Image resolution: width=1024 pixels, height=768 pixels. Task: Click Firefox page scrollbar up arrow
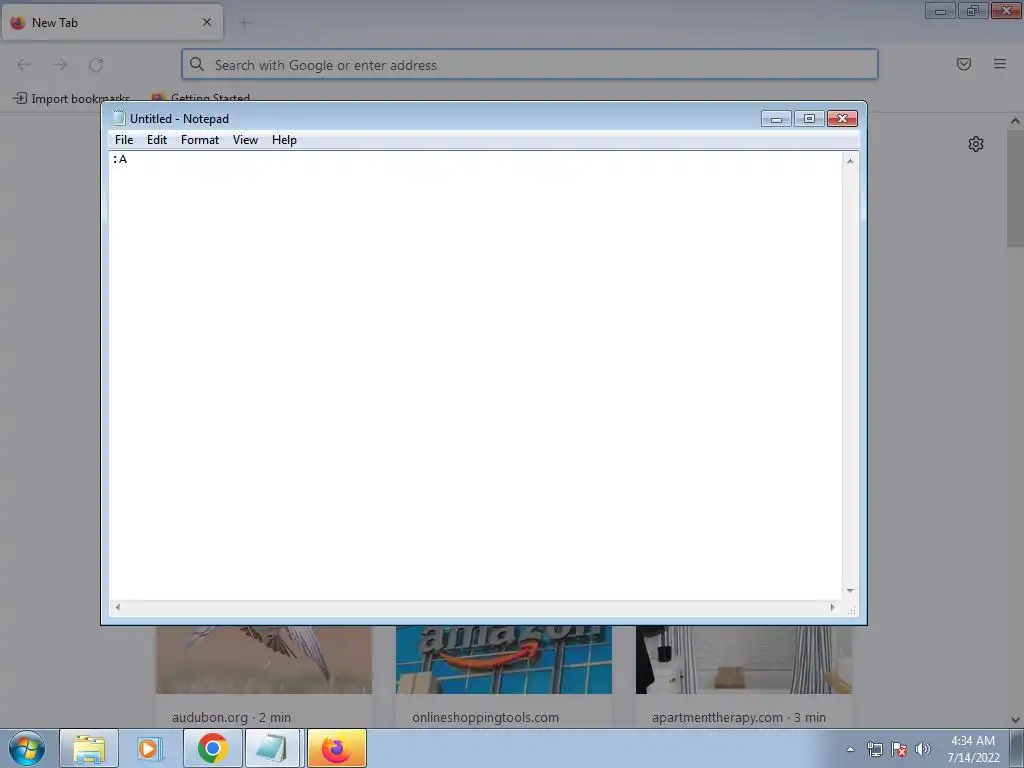(x=1015, y=121)
